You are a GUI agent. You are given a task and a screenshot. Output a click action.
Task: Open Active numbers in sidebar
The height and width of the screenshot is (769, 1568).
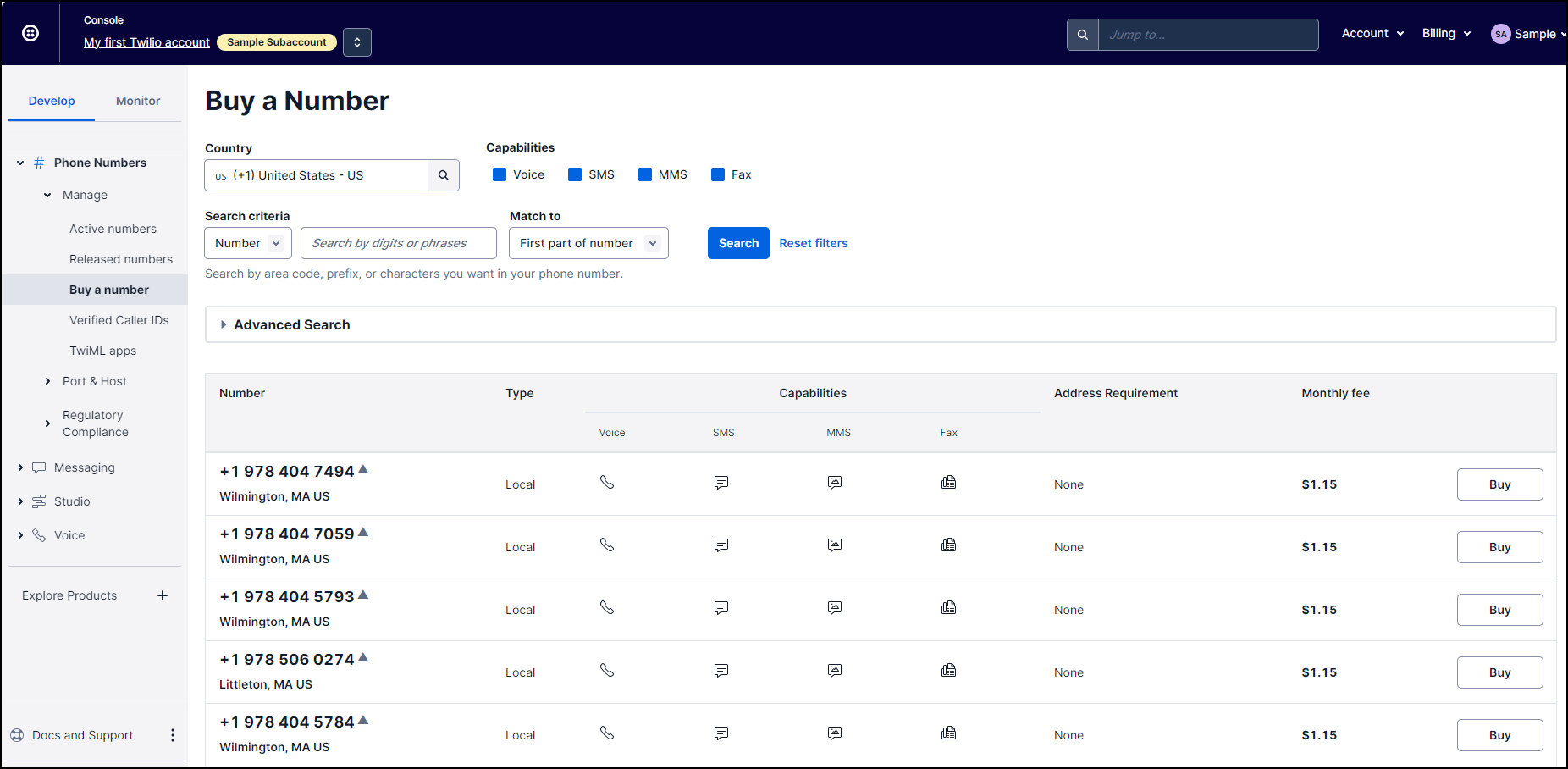click(x=113, y=229)
